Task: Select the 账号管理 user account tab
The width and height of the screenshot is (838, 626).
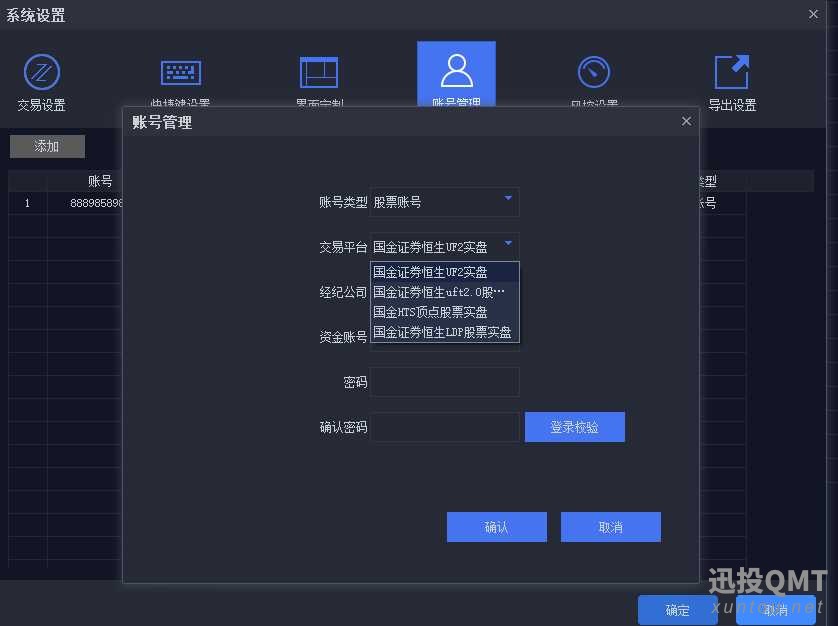Action: tap(456, 74)
